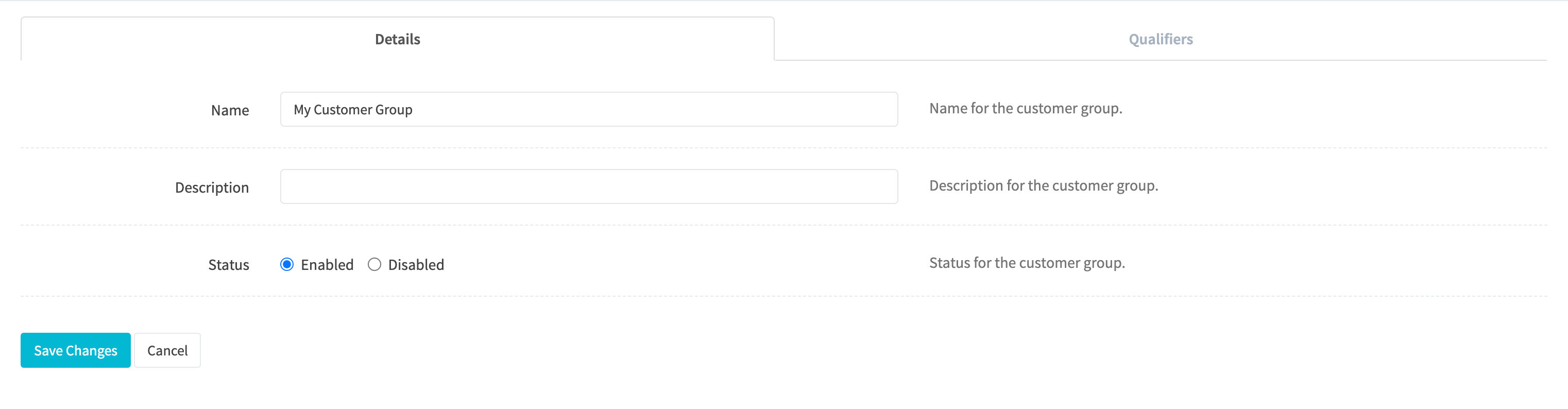Click the "My Customer Group" text value

(x=353, y=110)
